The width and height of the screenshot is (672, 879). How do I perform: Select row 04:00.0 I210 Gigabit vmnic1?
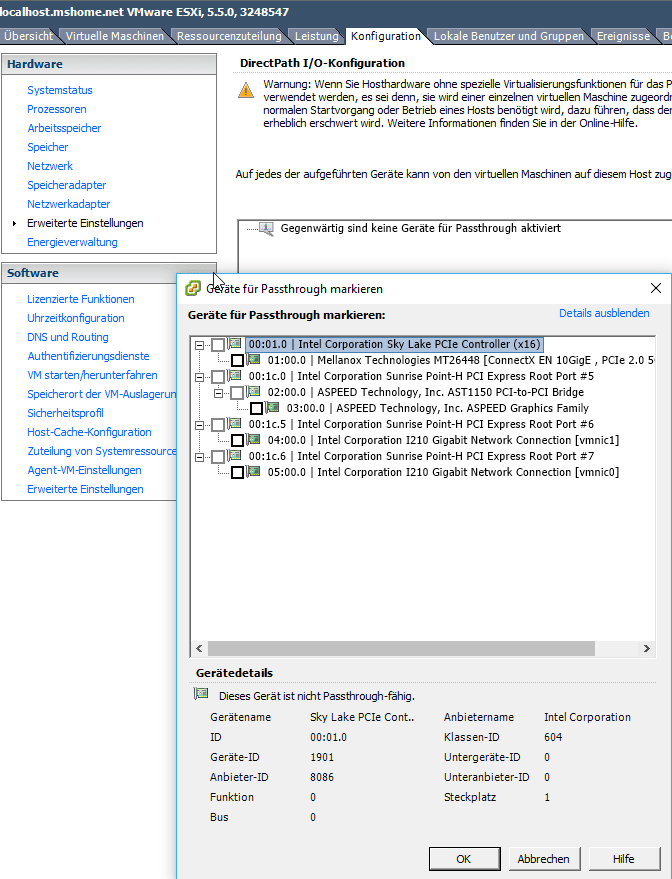pyautogui.click(x=443, y=440)
